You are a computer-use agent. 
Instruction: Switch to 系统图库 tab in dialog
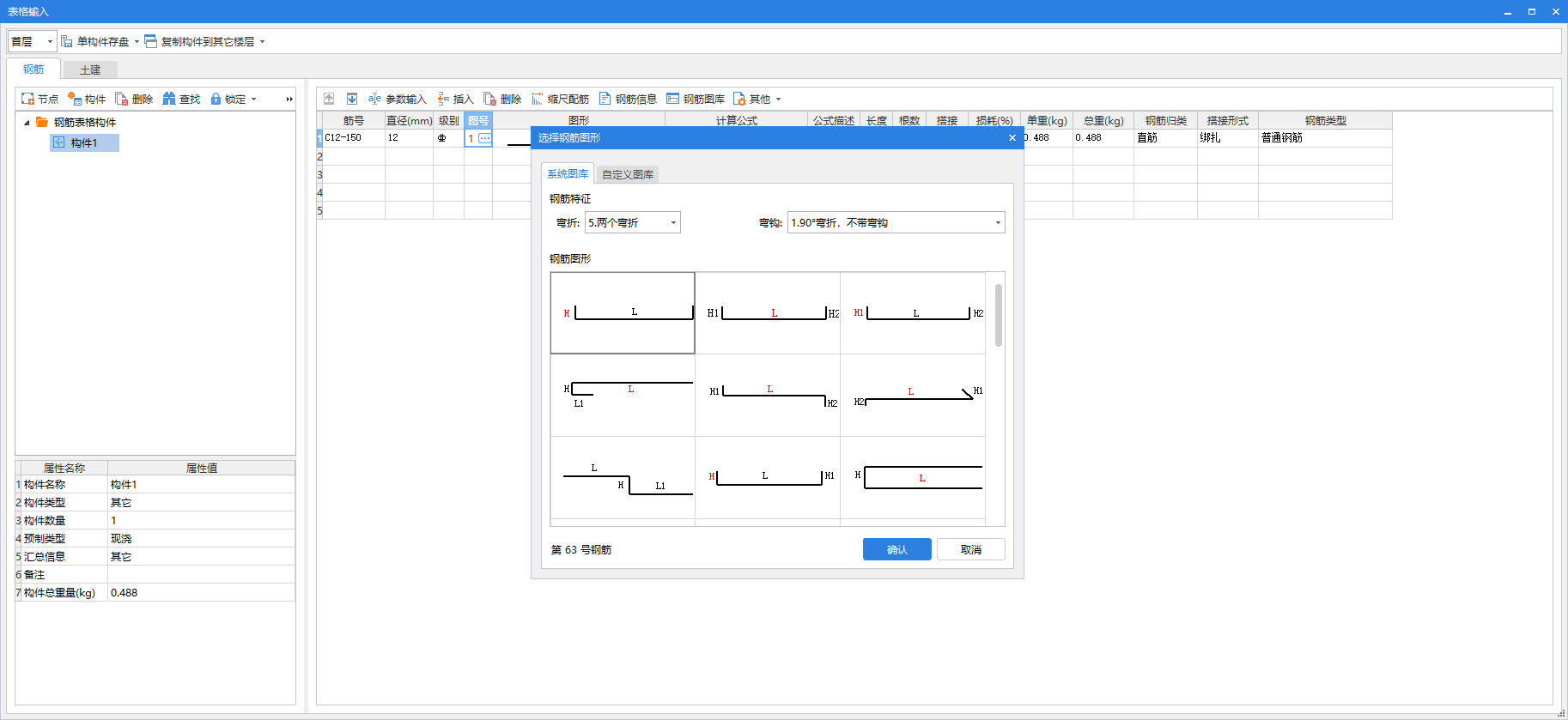point(568,174)
